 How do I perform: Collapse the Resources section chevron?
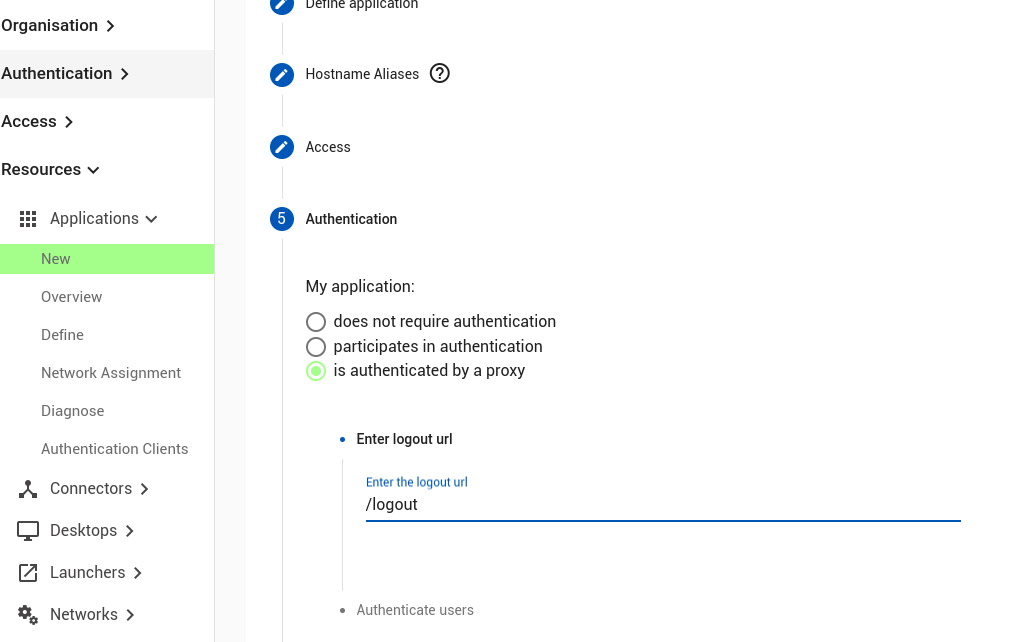click(93, 170)
